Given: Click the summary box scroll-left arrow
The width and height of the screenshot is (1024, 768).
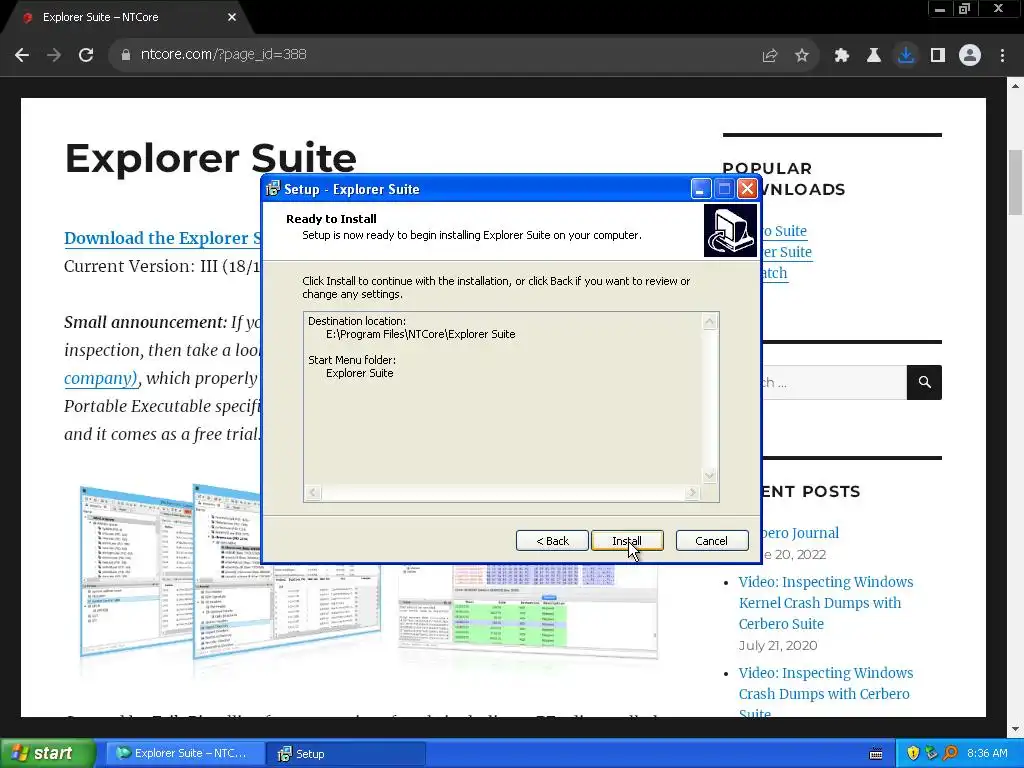Looking at the screenshot, I should click(313, 493).
